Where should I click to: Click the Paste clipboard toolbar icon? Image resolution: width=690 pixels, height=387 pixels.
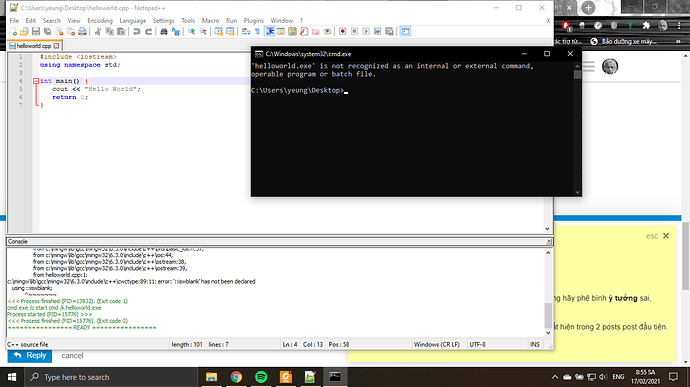[121, 32]
